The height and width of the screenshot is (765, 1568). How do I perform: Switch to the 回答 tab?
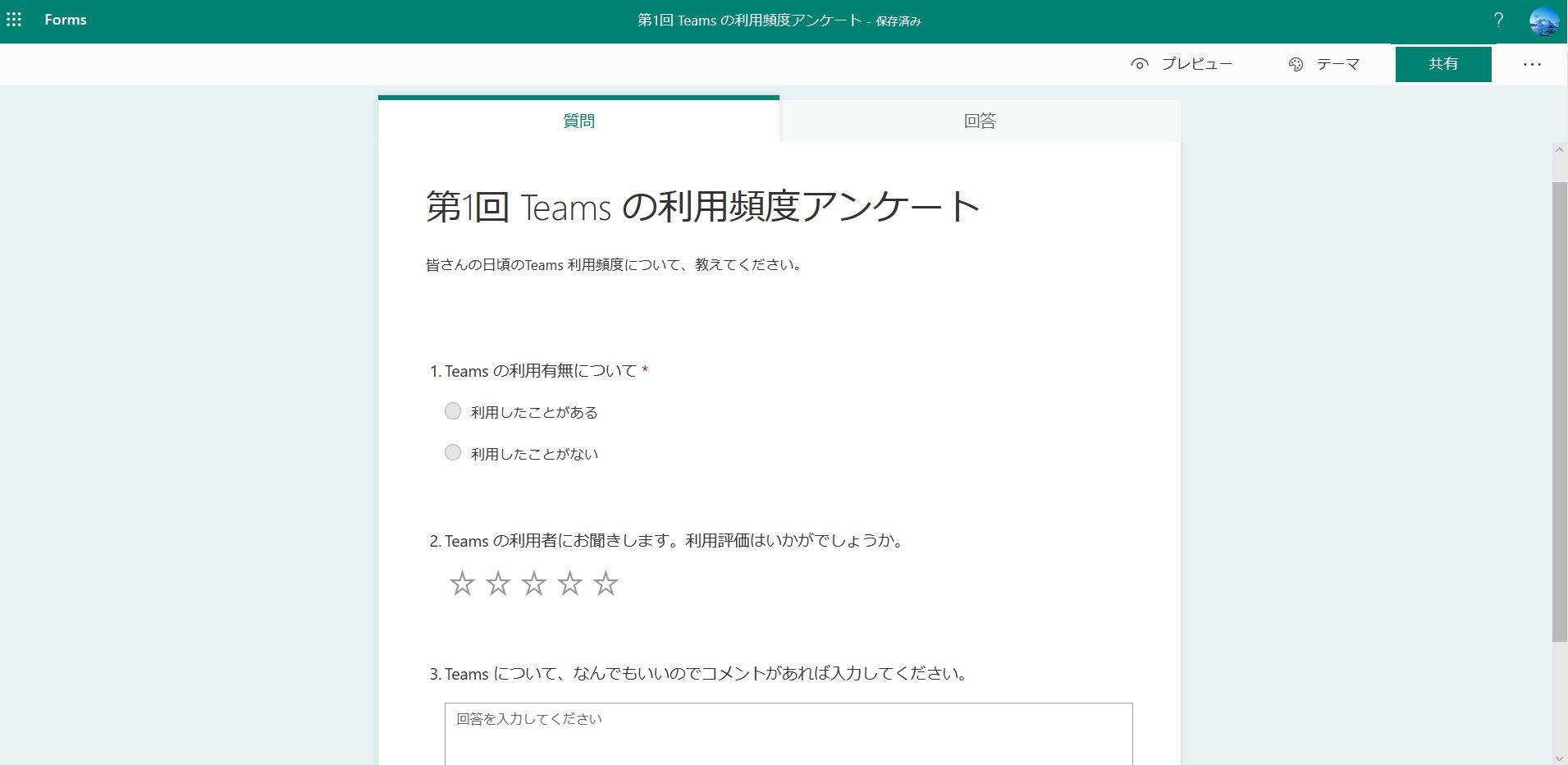[x=980, y=121]
